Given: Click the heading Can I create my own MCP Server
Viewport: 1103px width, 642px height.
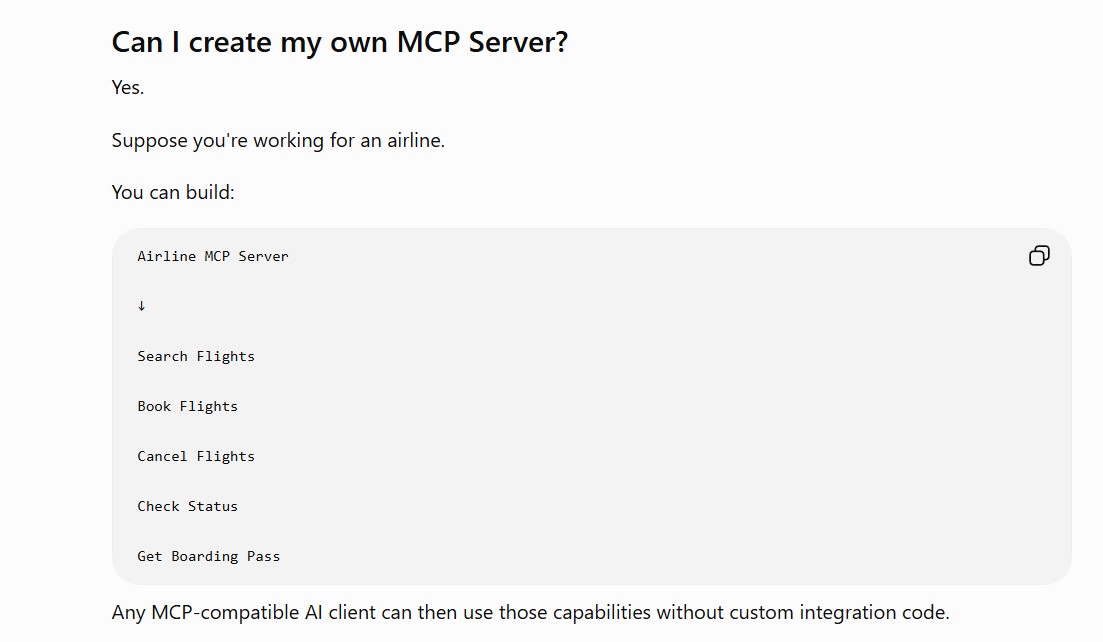Looking at the screenshot, I should tap(340, 42).
